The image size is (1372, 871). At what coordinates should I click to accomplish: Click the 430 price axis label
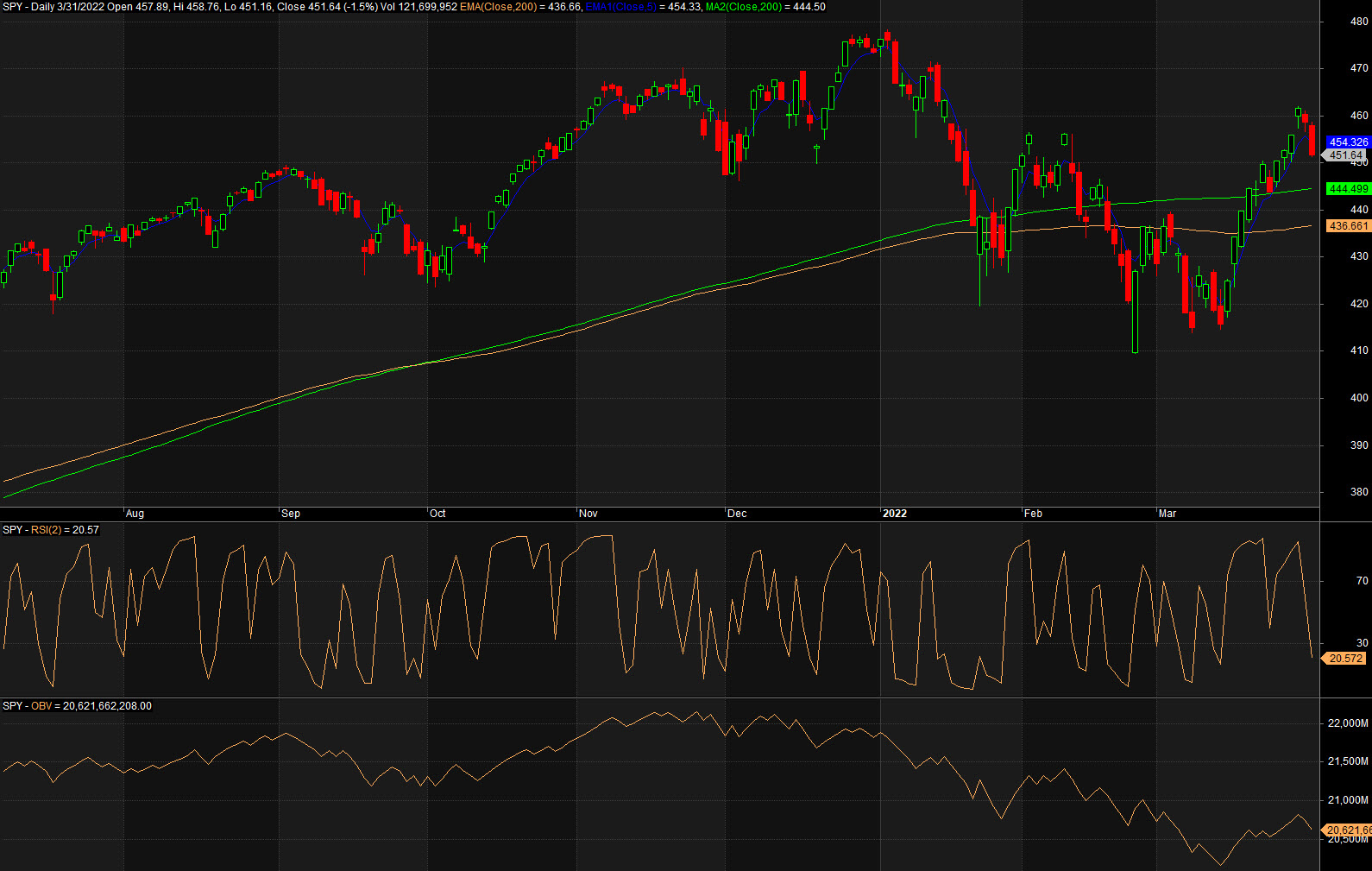(x=1359, y=256)
